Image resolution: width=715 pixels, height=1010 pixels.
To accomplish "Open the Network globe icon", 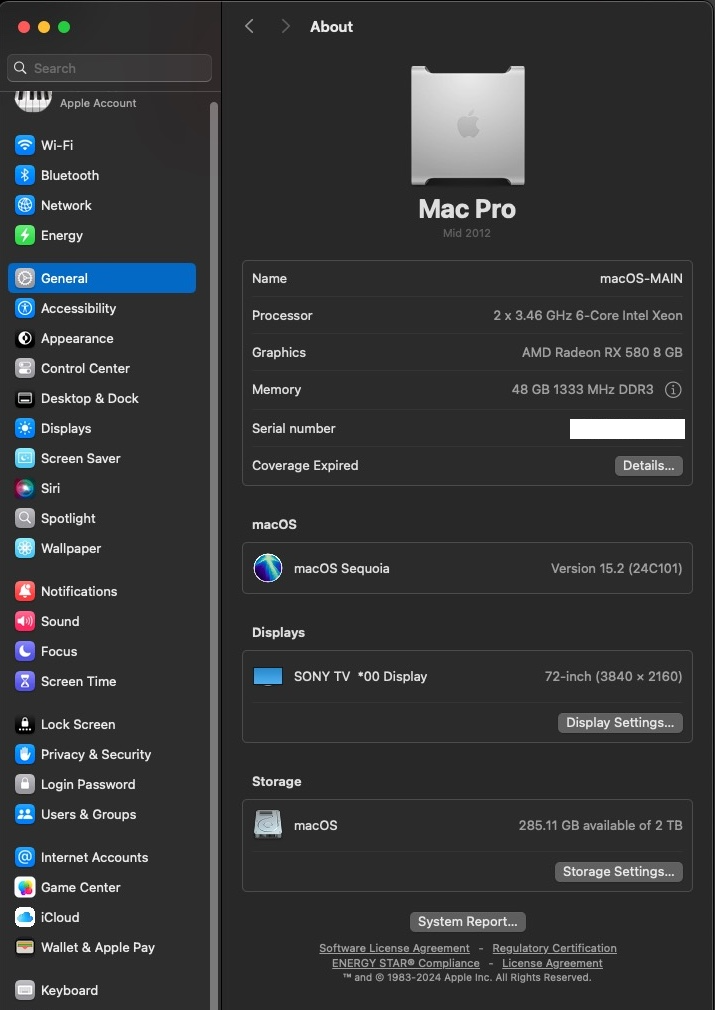I will point(24,205).
